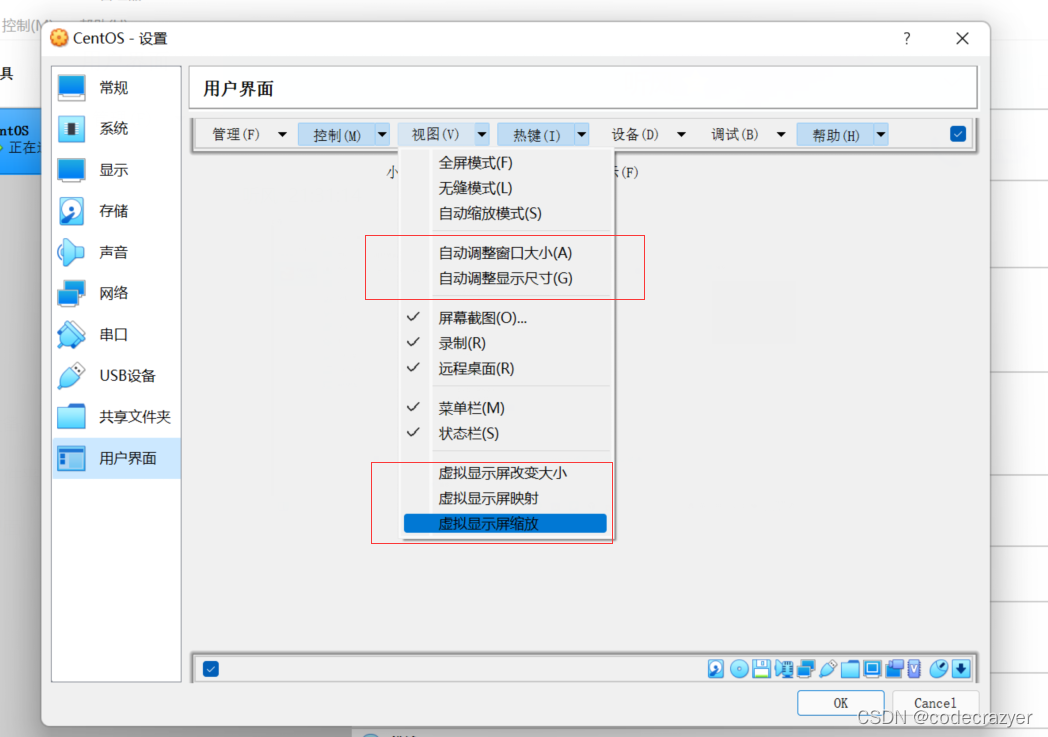Open the 串口 serial ports page
1048x737 pixels.
(x=116, y=334)
